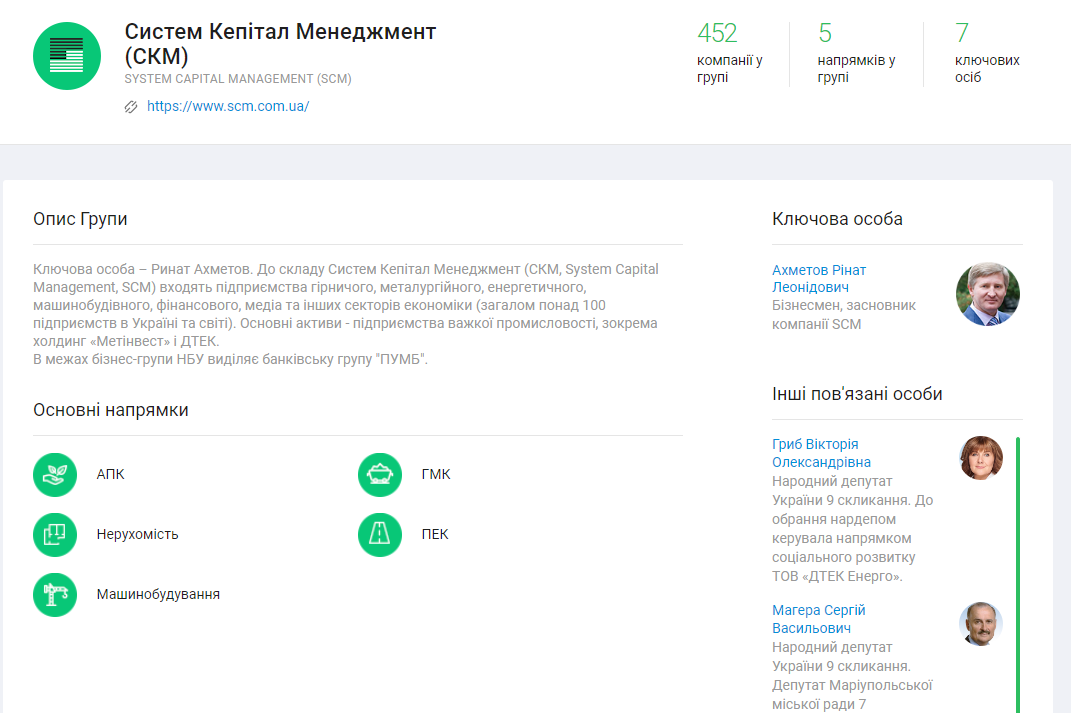
Task: Select the Машинобудування direction label
Action: [158, 594]
